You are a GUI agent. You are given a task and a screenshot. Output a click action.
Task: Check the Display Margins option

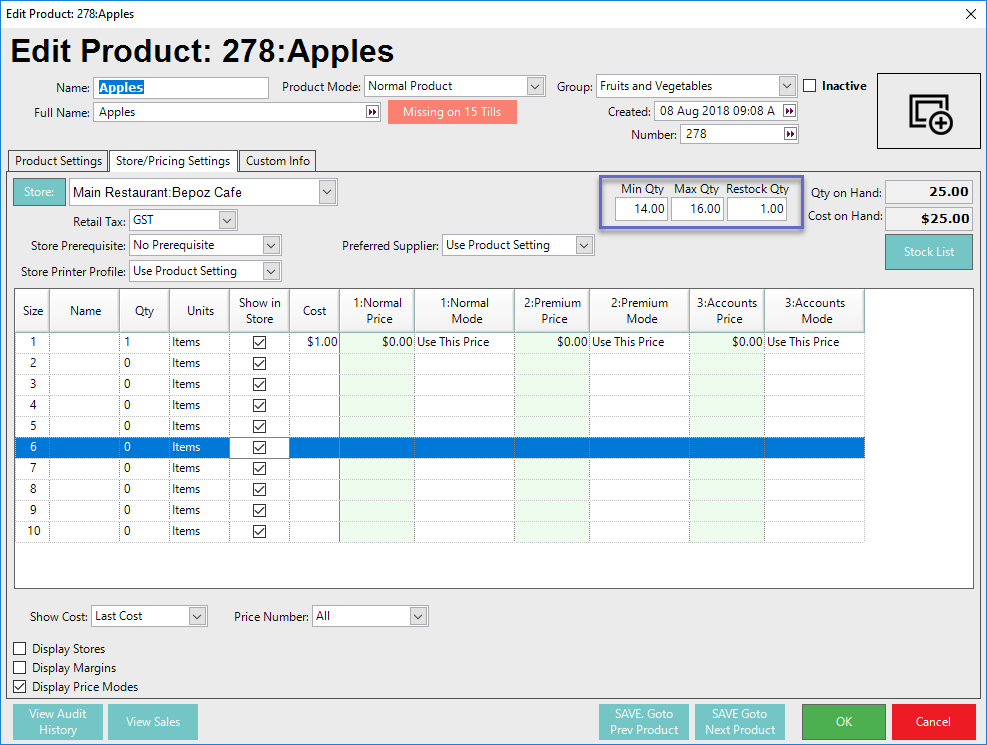click(x=20, y=668)
